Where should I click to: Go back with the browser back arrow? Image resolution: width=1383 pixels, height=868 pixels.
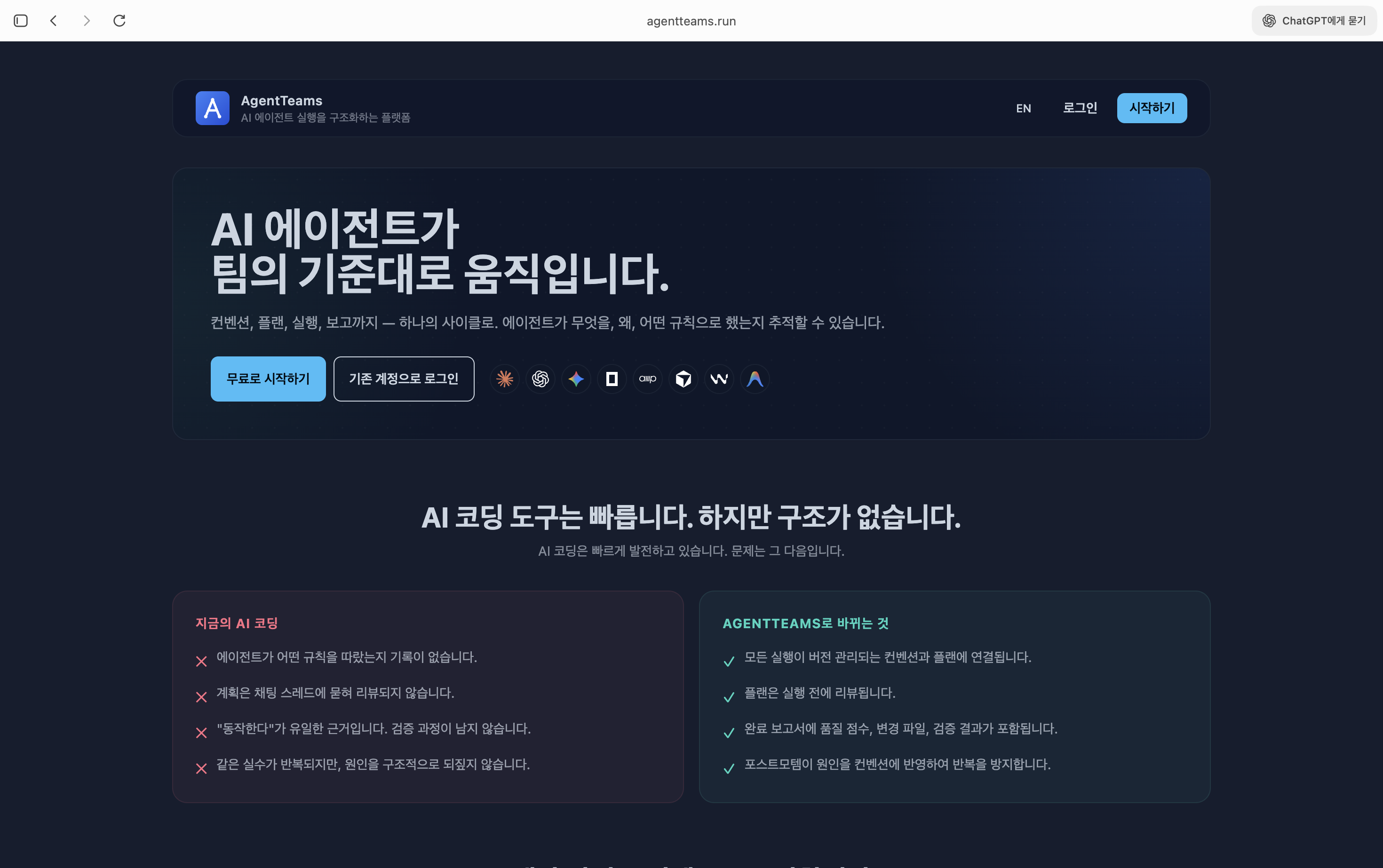coord(54,21)
